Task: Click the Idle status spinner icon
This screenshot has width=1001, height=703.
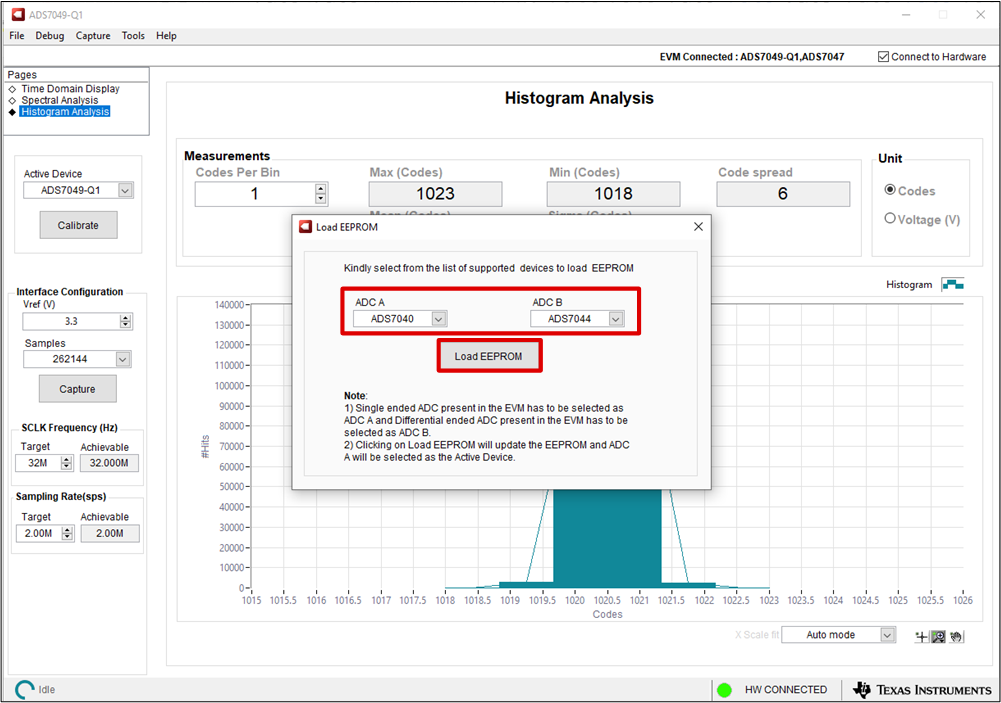Action: click(23, 690)
